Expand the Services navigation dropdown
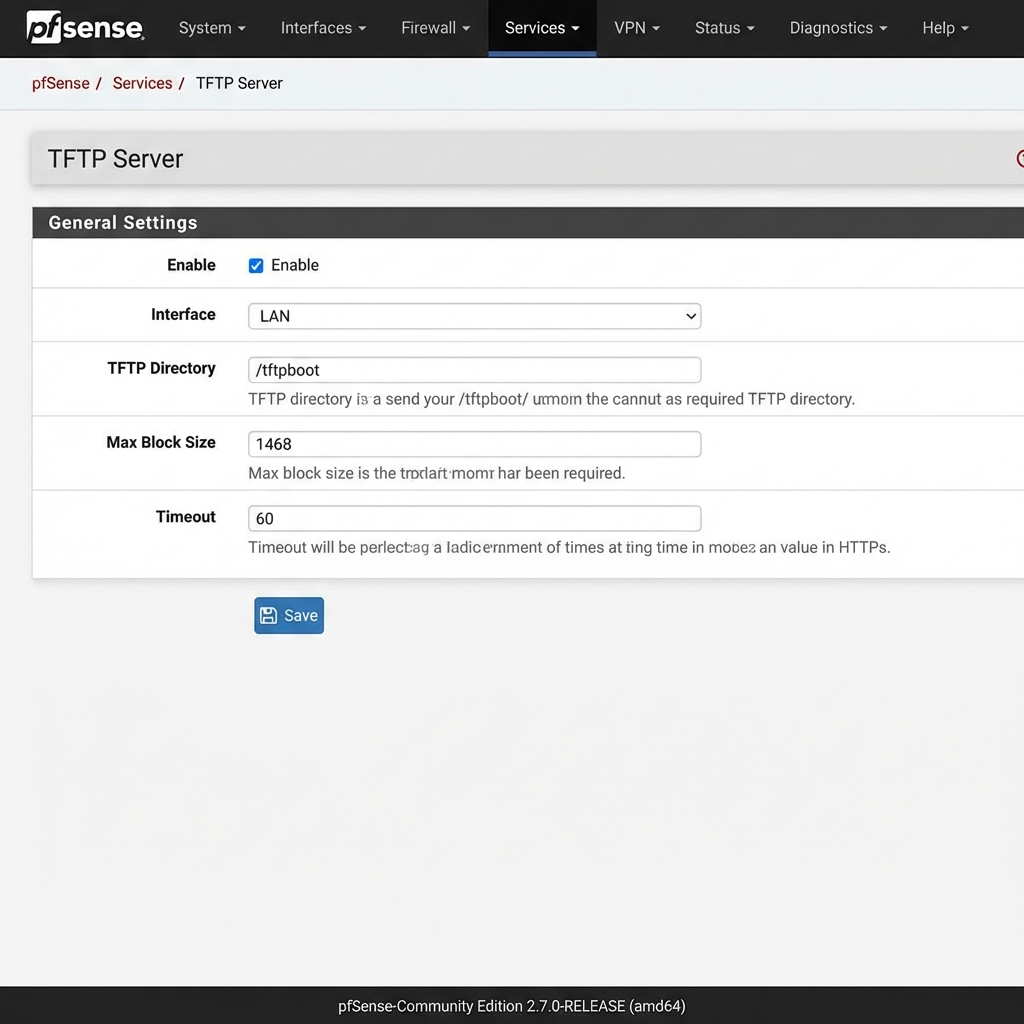 tap(541, 28)
